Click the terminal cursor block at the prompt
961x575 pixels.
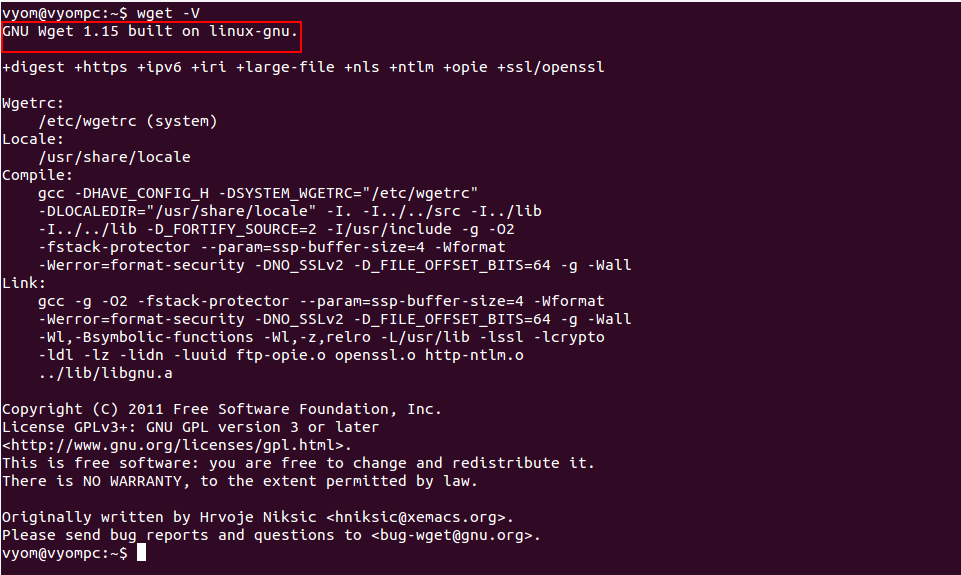click(x=142, y=553)
